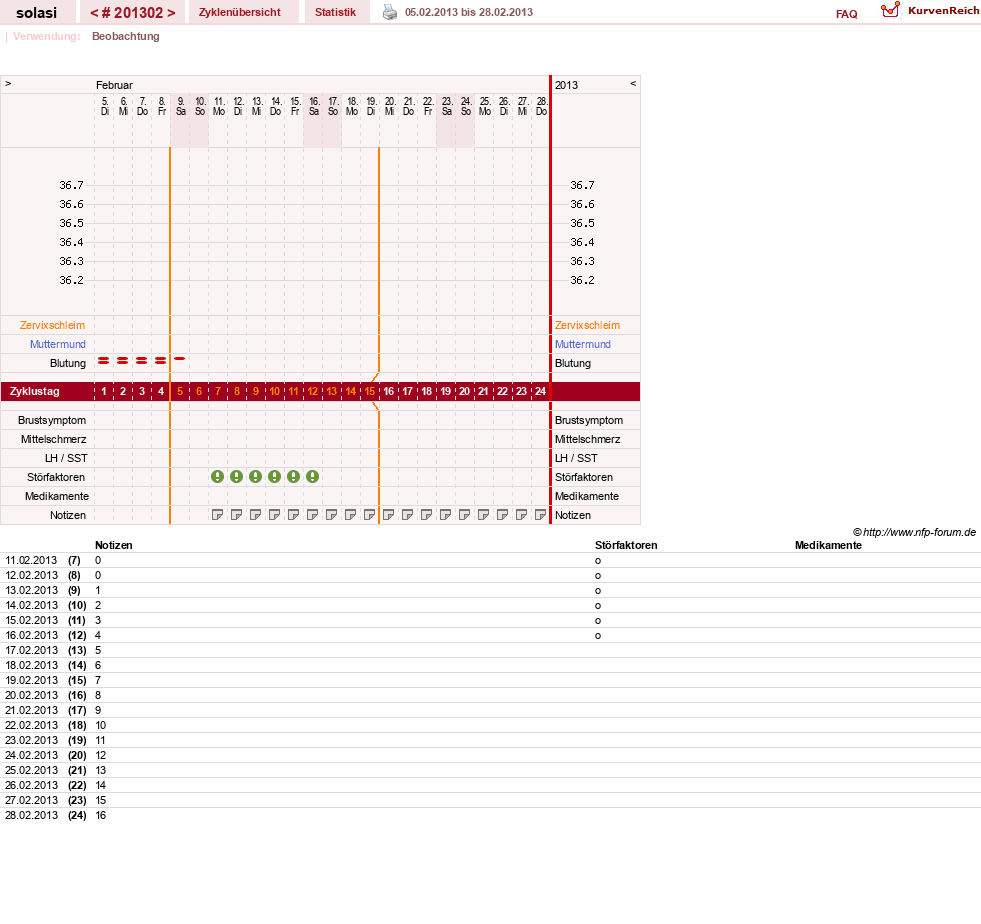Select cycle day 24 in Zyklustag bar
The height and width of the screenshot is (924, 981).
coord(541,391)
